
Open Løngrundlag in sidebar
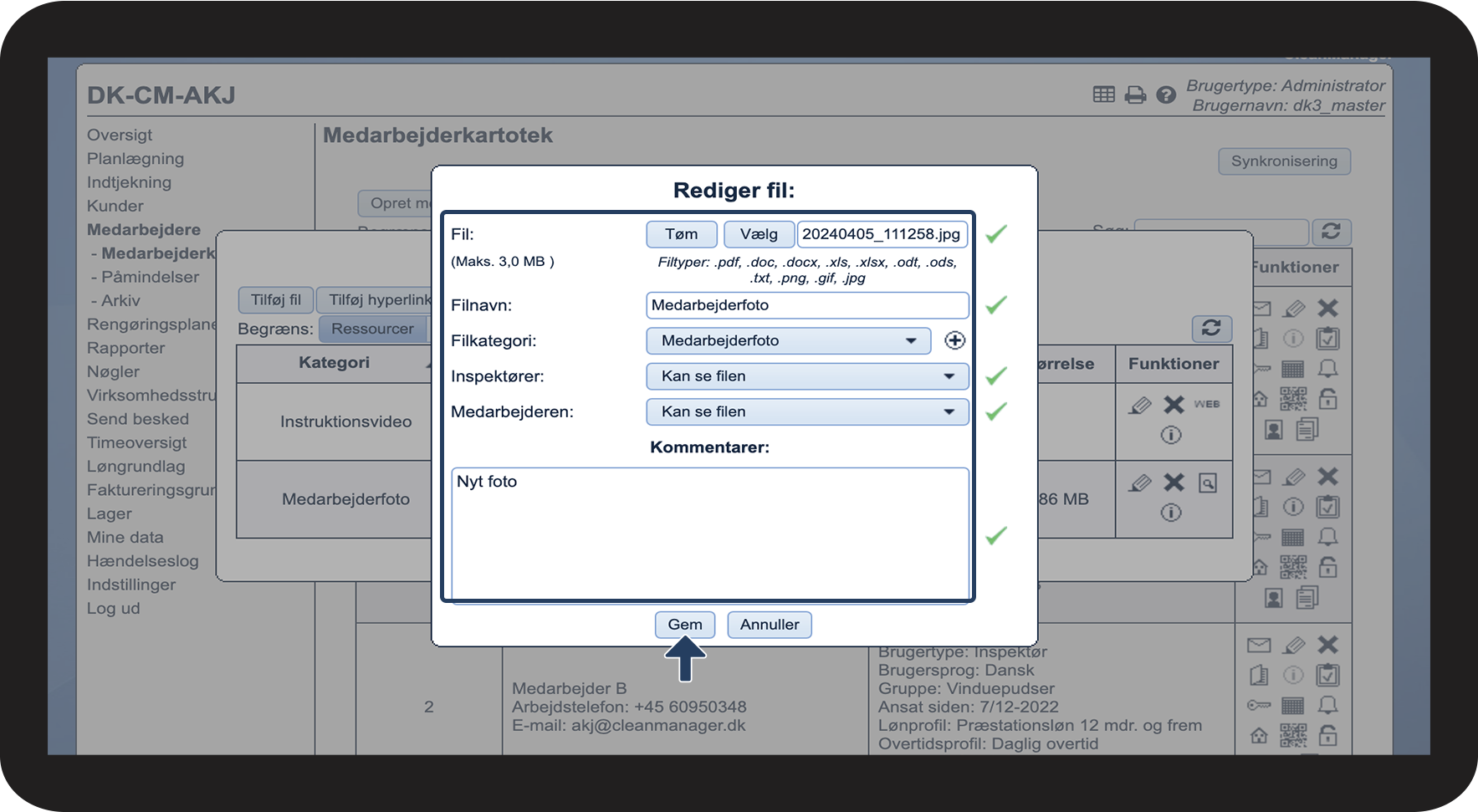(136, 467)
